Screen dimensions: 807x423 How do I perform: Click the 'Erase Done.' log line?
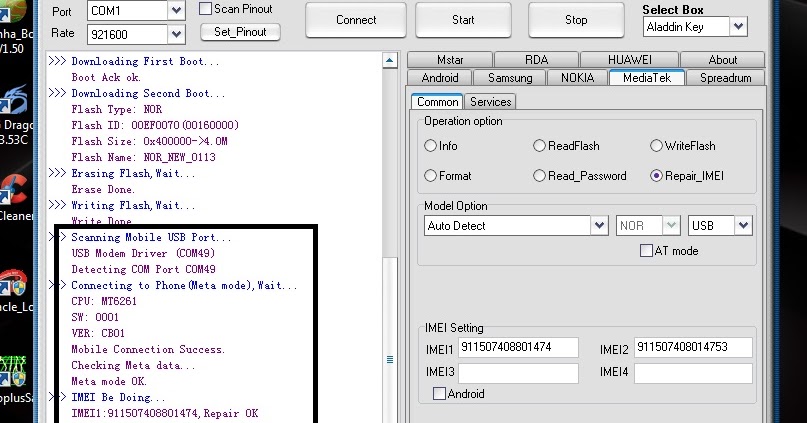tap(103, 189)
